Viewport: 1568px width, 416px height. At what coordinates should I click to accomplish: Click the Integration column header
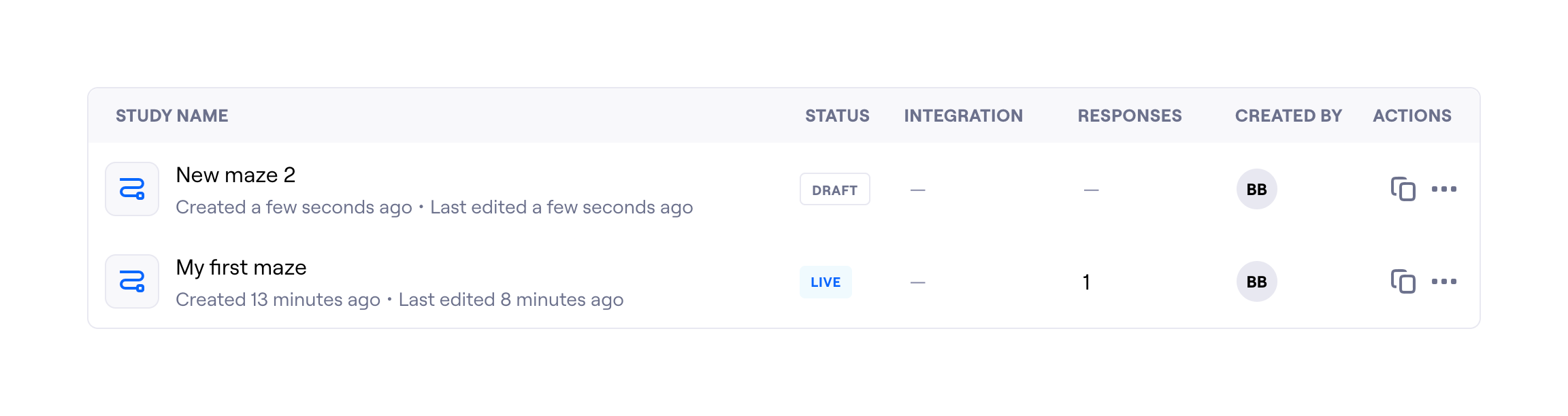click(963, 116)
